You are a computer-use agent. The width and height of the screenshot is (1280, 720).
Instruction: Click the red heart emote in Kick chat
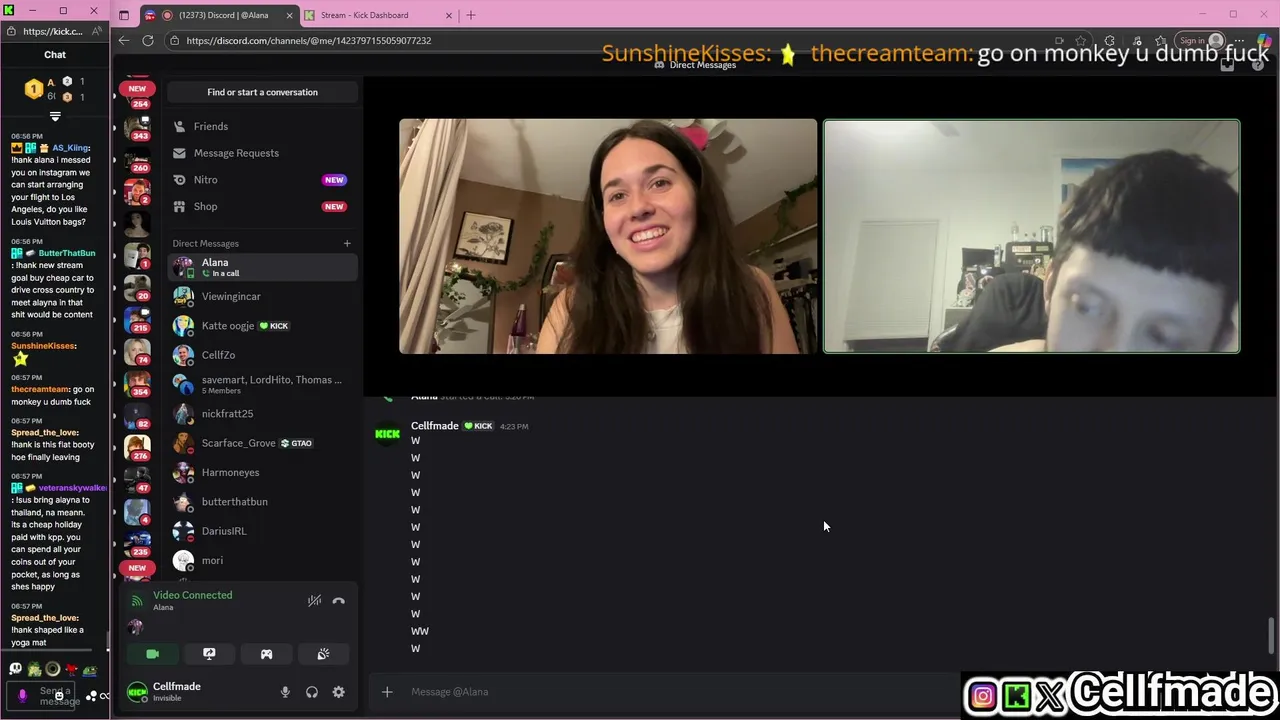pos(71,669)
